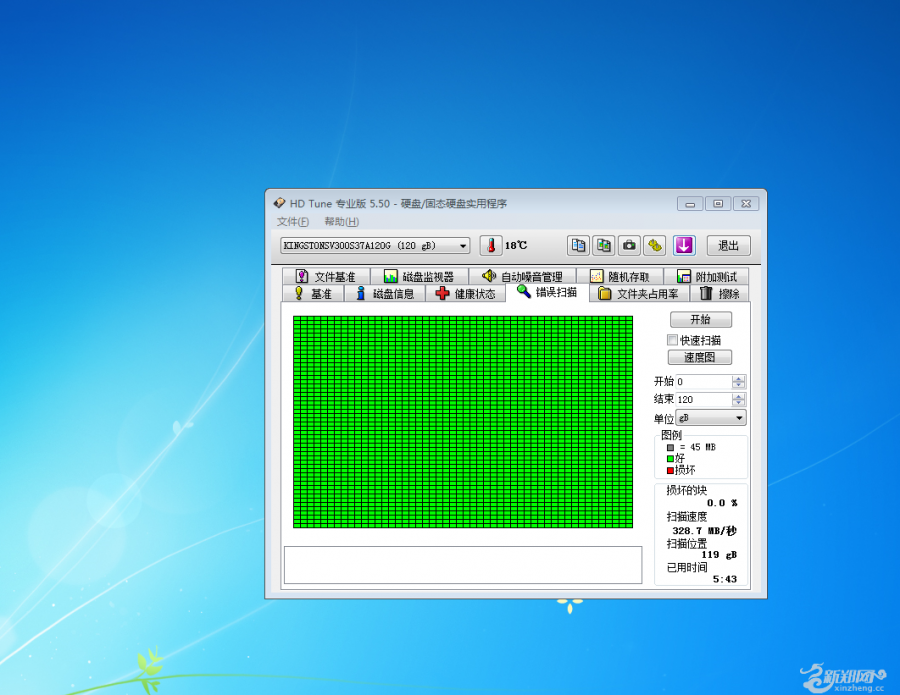Click the scan position value 119 gB
The height and width of the screenshot is (695, 900).
pos(719,555)
